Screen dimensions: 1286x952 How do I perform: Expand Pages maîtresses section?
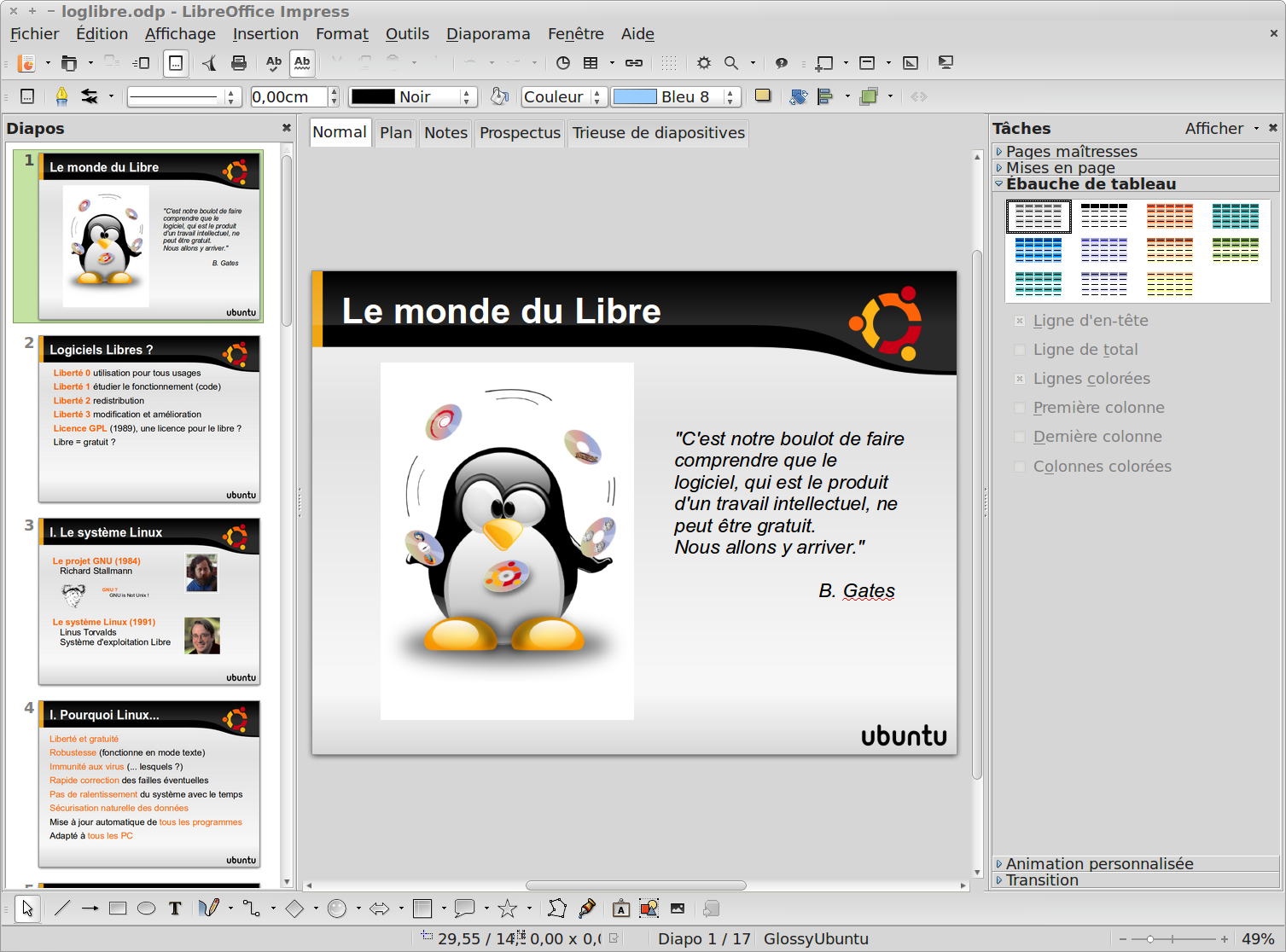click(x=1136, y=151)
